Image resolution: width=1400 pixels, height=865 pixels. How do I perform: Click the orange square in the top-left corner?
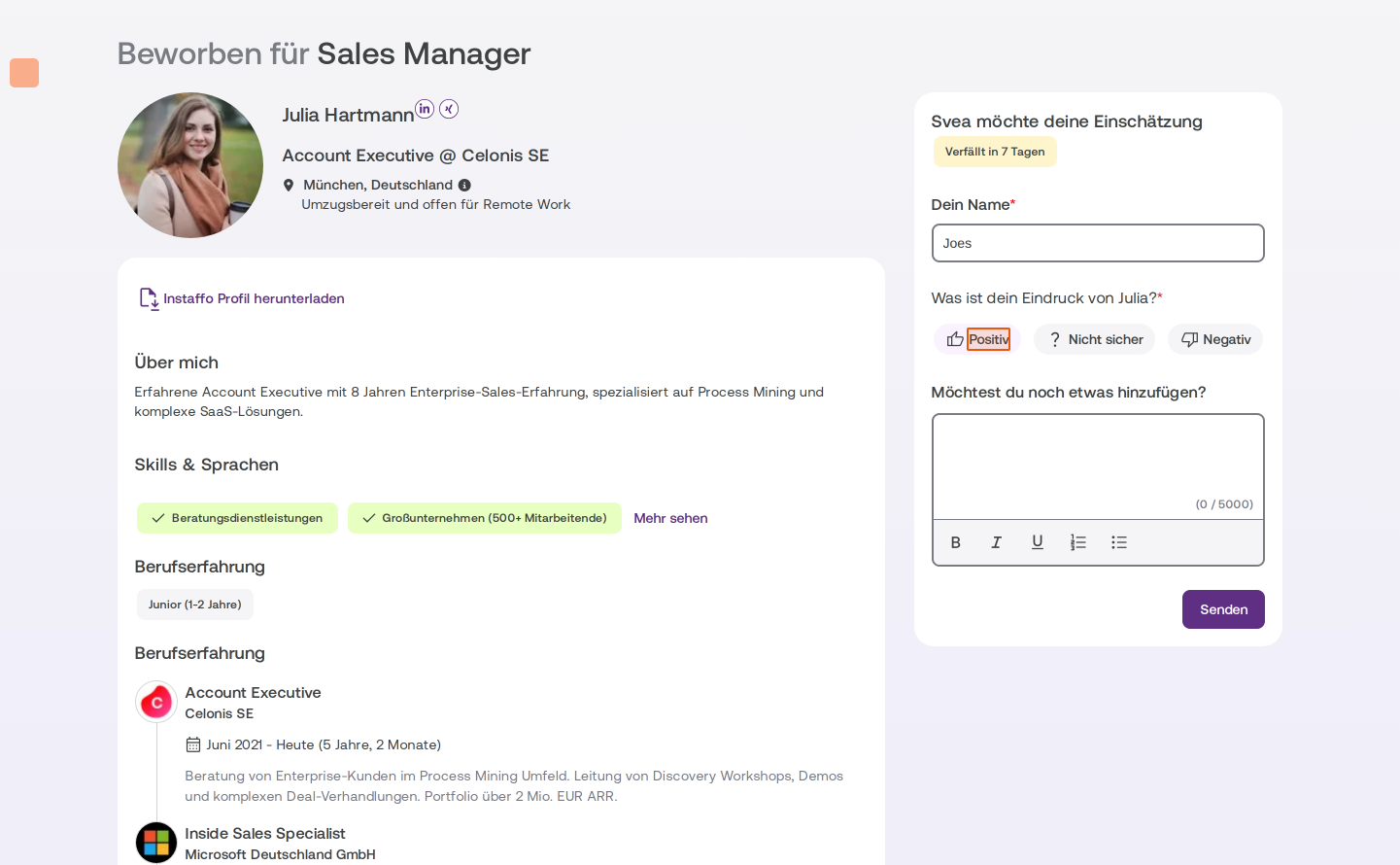tap(24, 73)
